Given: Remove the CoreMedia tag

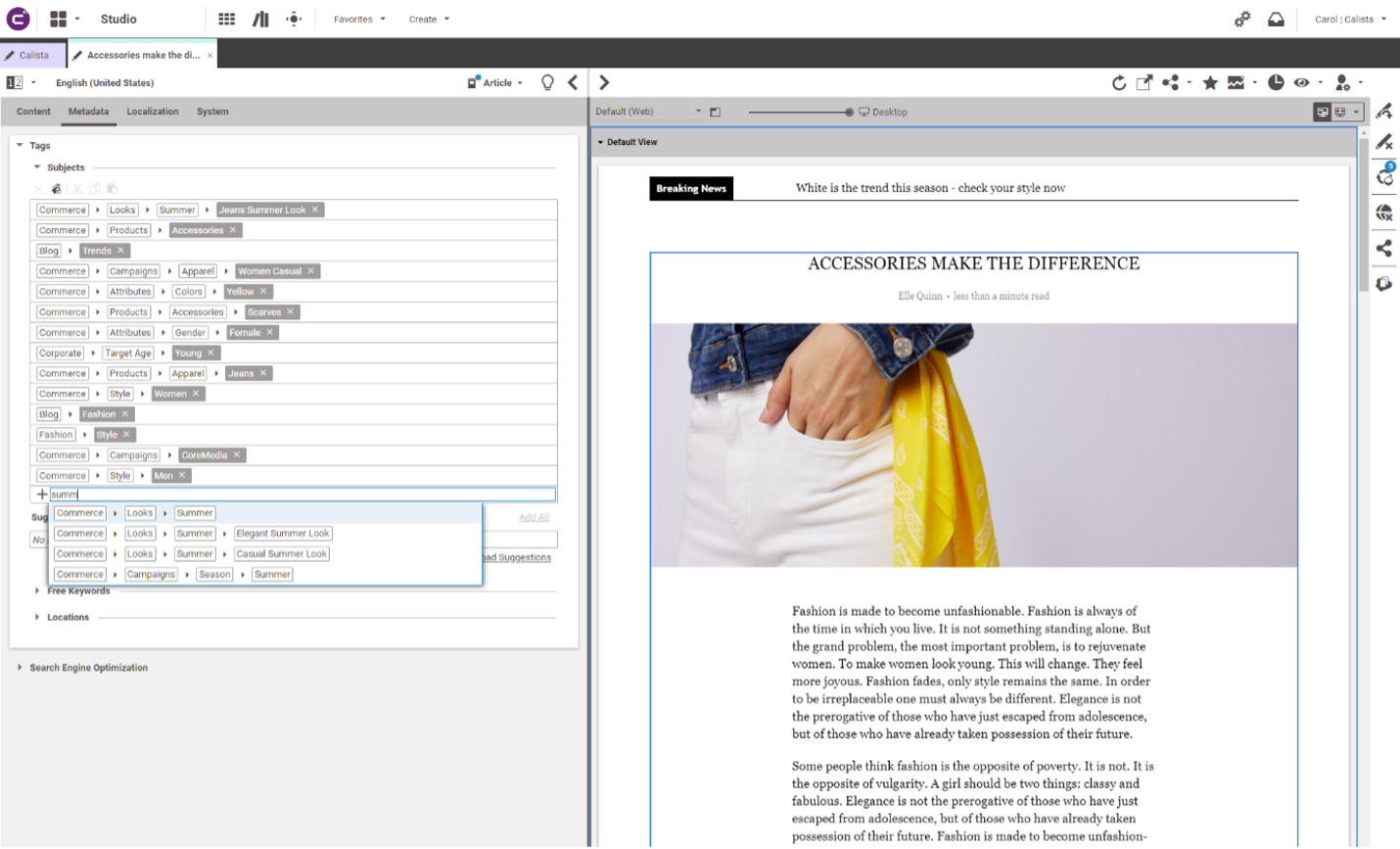Looking at the screenshot, I should coord(237,454).
